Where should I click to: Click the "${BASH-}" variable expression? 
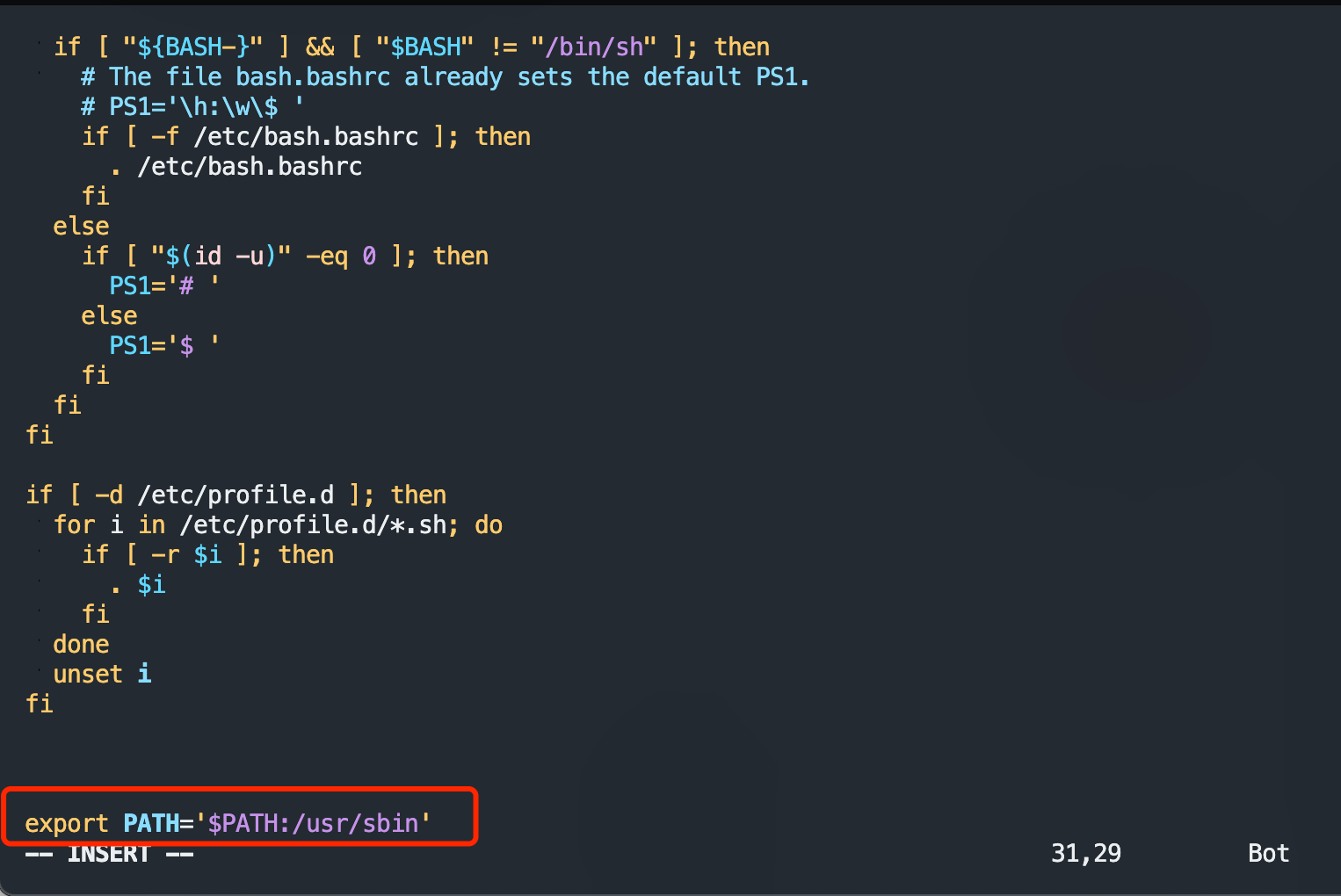192,47
